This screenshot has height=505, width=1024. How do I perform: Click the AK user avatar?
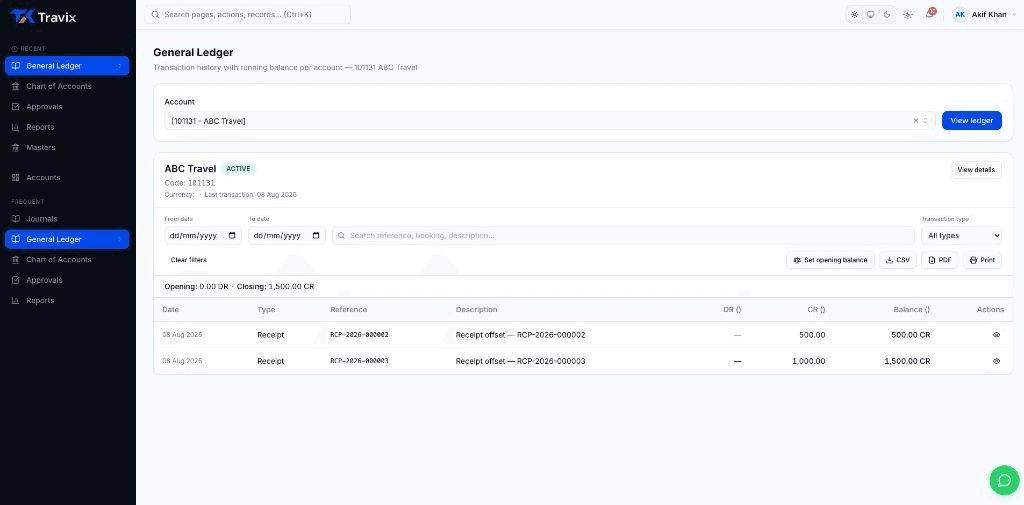[x=960, y=14]
